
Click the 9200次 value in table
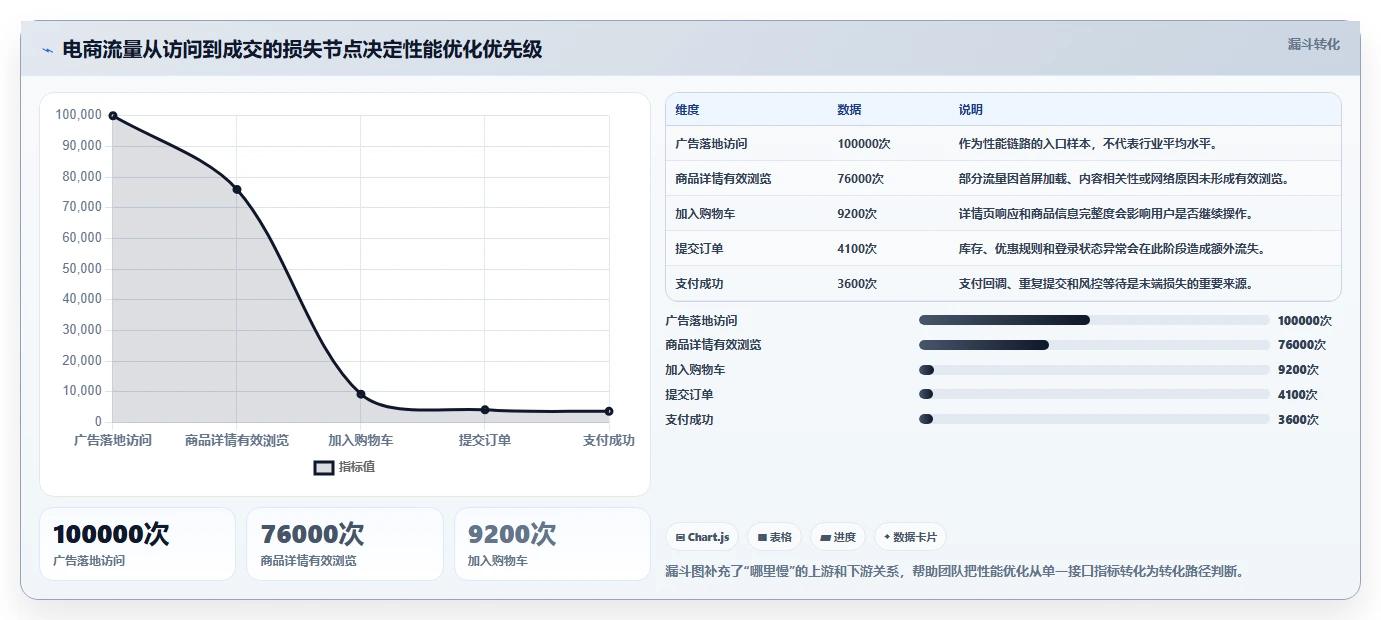857,214
